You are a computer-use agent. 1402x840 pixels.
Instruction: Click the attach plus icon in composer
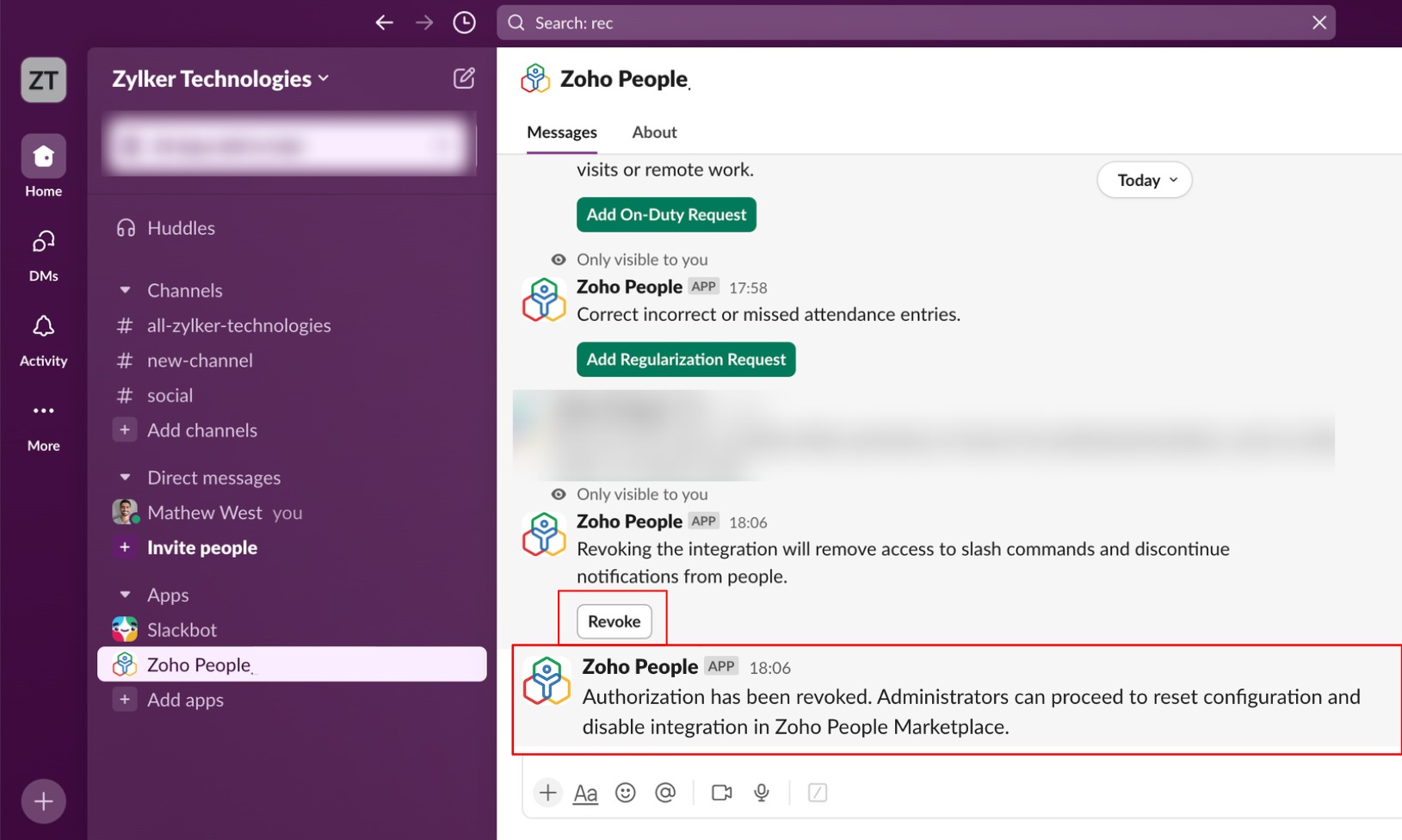(x=547, y=793)
